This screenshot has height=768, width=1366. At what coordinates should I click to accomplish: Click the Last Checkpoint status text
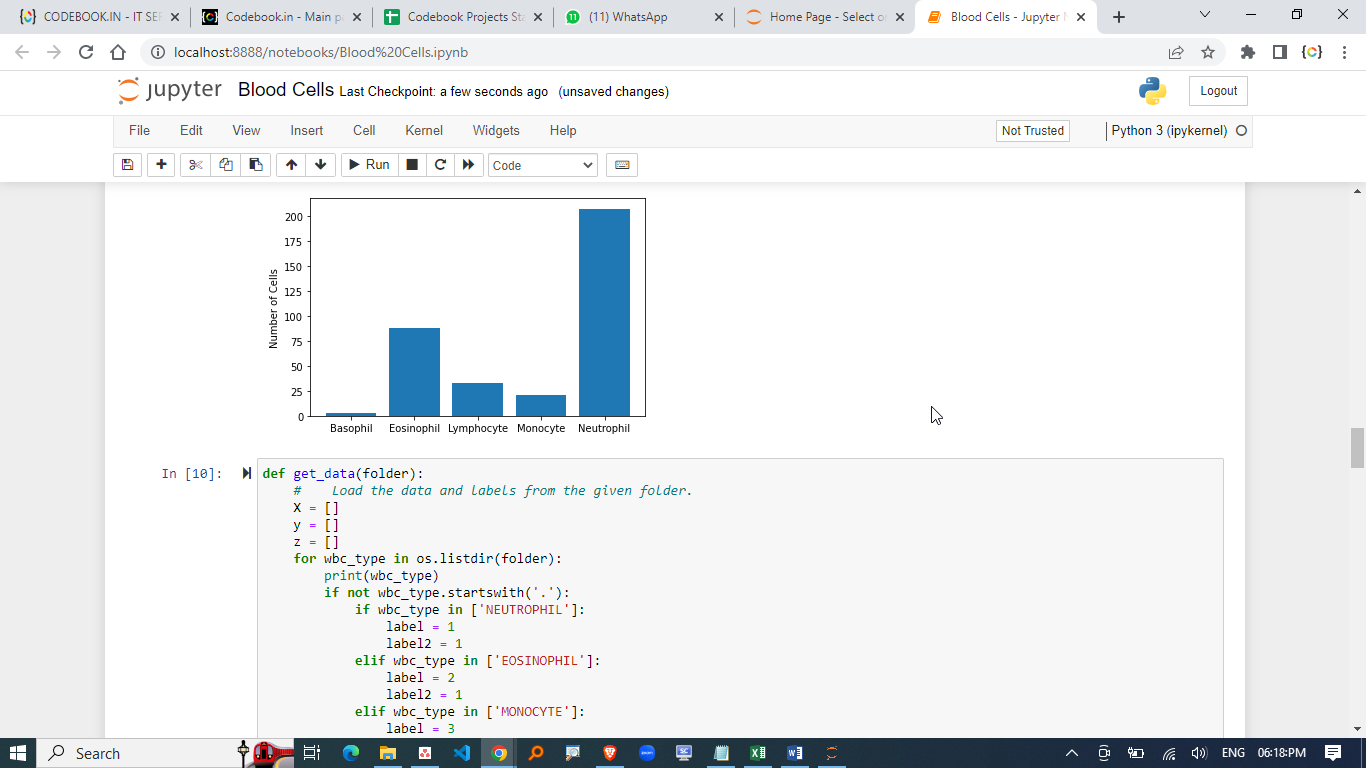tap(444, 92)
